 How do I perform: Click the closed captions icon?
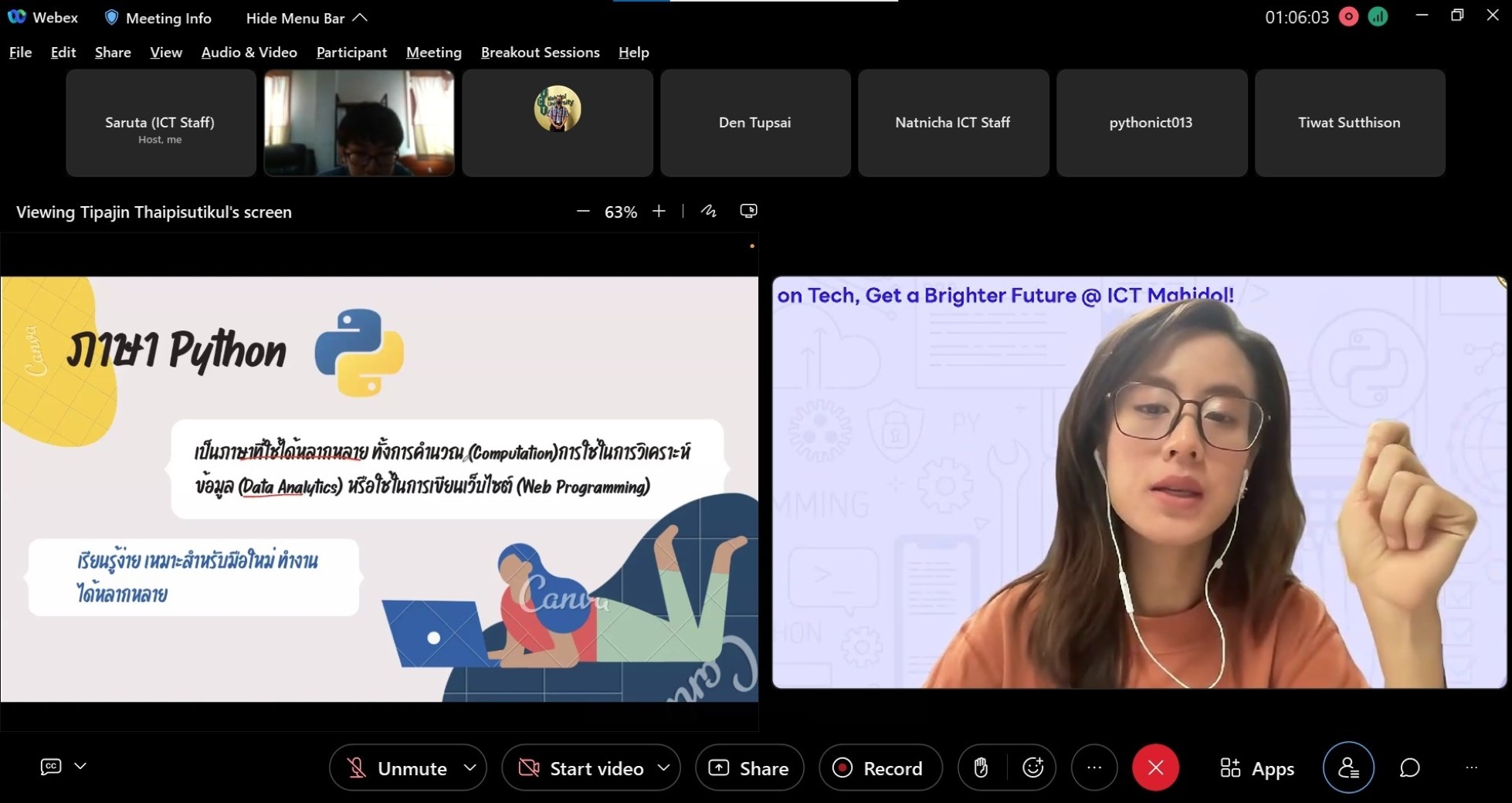tap(51, 766)
